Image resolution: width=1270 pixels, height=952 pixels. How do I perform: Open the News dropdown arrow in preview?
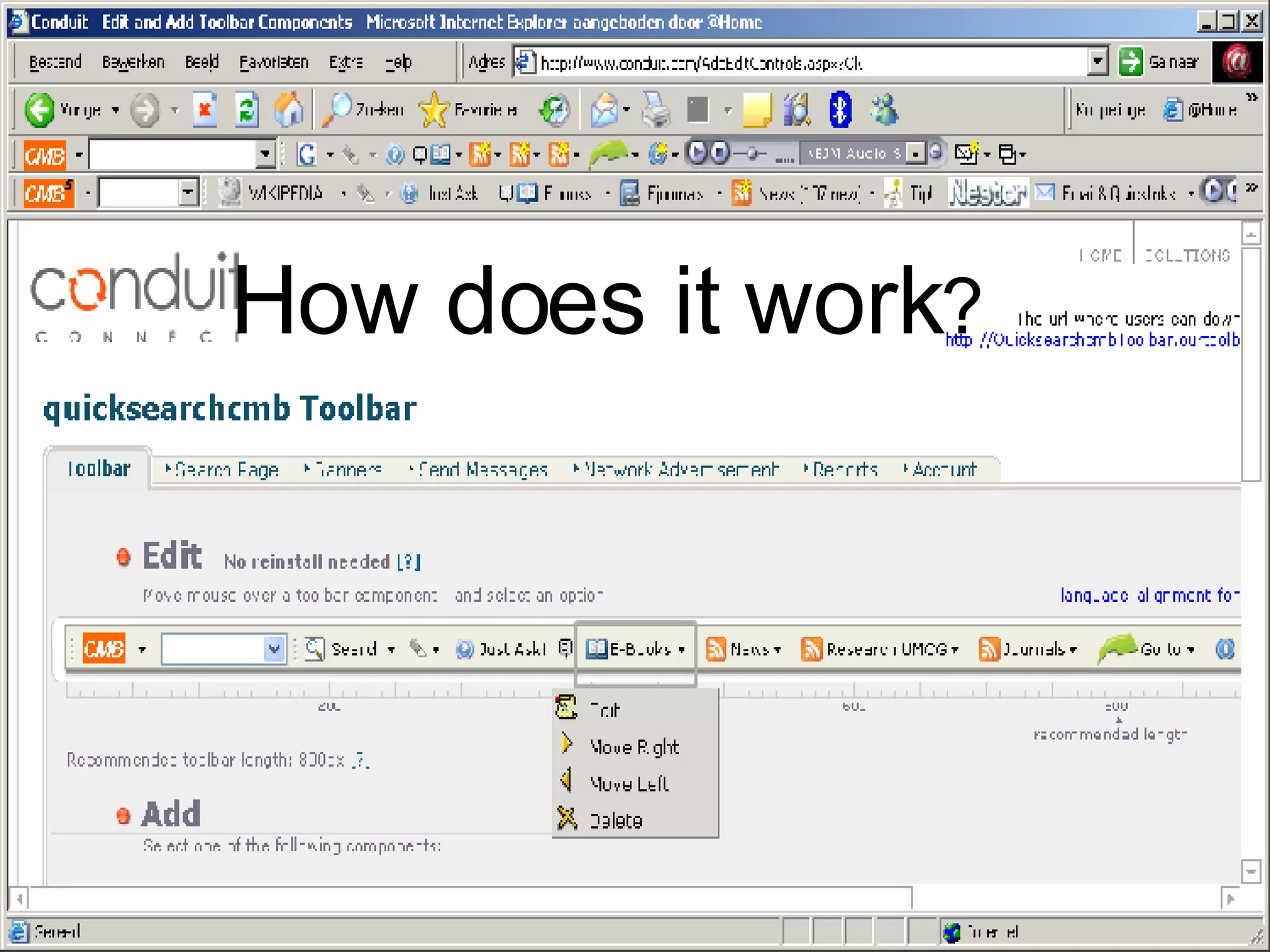click(x=777, y=650)
